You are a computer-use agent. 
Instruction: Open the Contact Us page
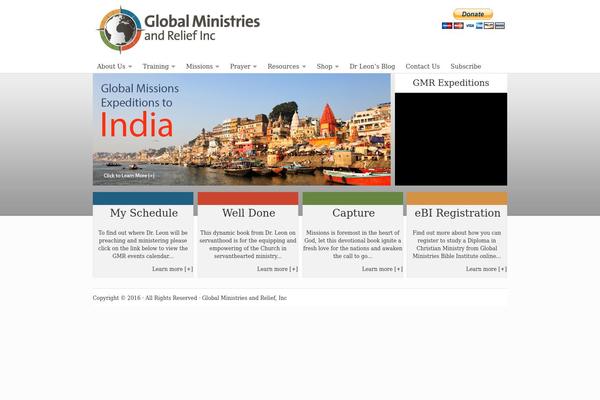pyautogui.click(x=422, y=66)
